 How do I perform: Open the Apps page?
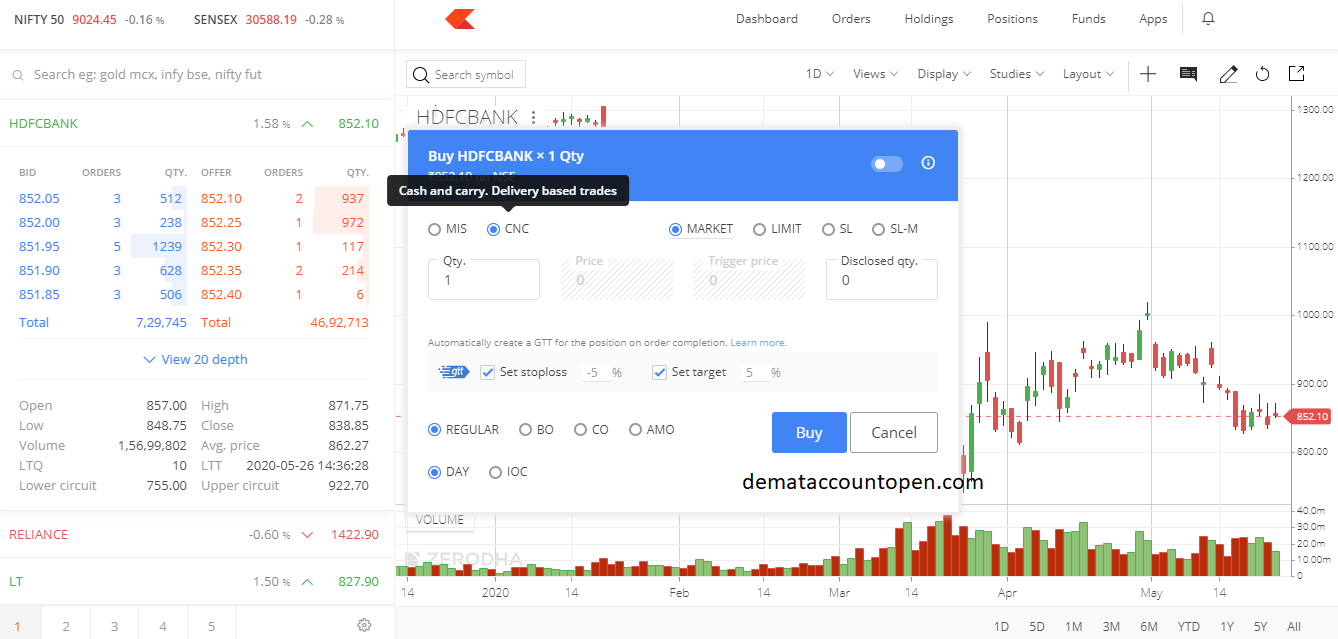(x=1153, y=19)
